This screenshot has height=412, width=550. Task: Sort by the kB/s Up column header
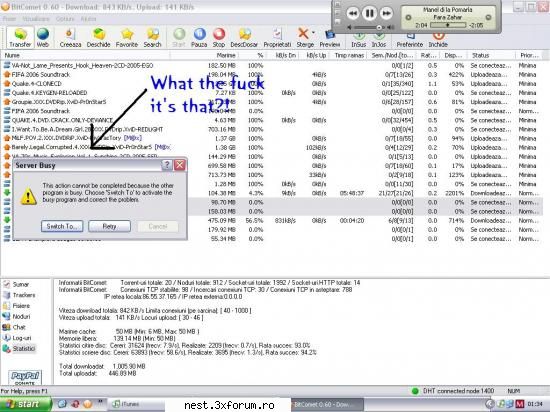pyautogui.click(x=315, y=55)
